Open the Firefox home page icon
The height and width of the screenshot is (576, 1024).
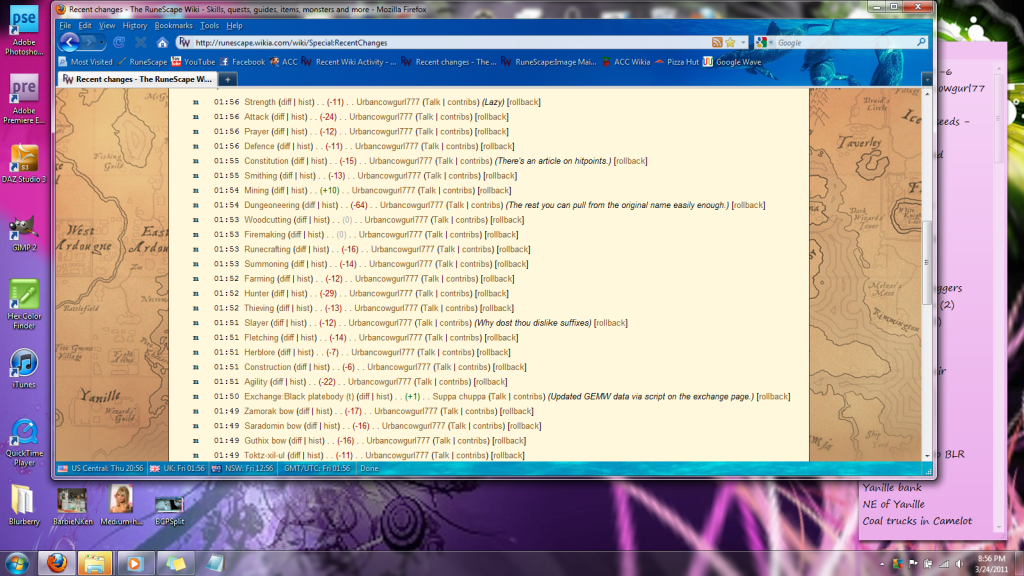click(162, 42)
